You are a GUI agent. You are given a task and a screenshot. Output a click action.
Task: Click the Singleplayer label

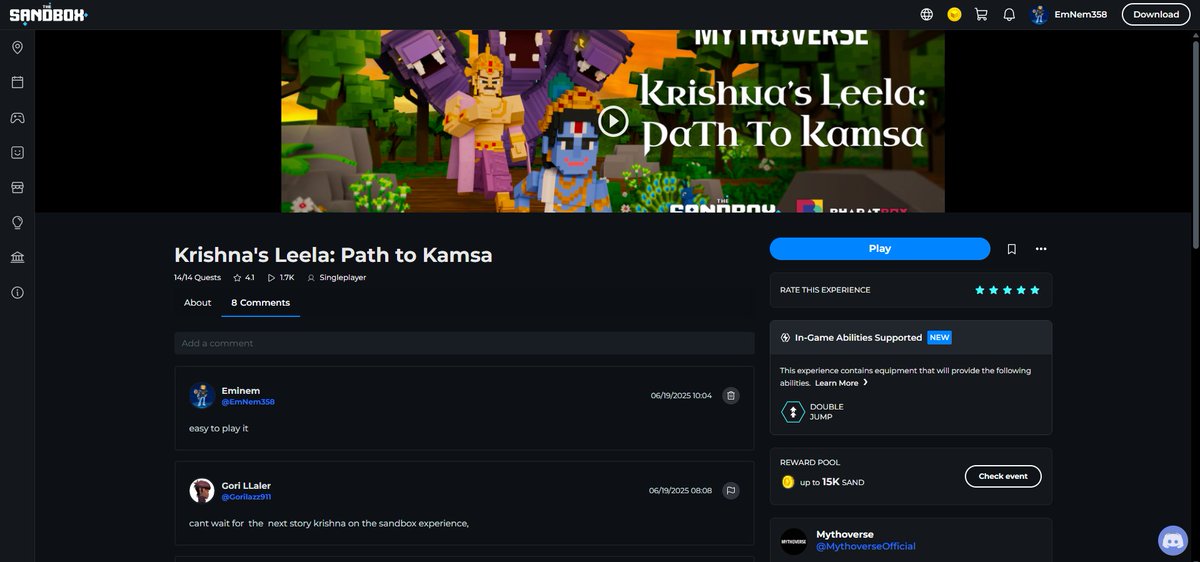337,277
